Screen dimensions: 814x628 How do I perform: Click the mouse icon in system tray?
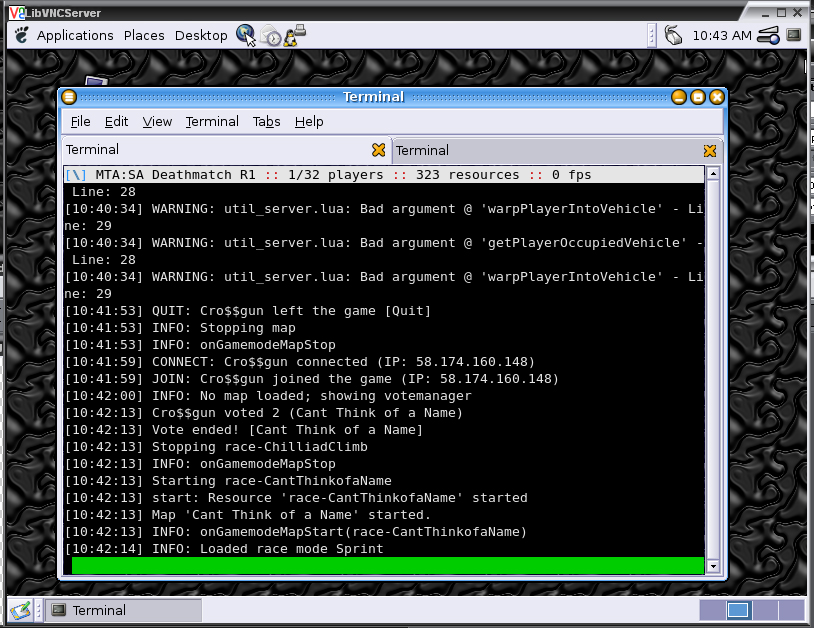tap(673, 35)
